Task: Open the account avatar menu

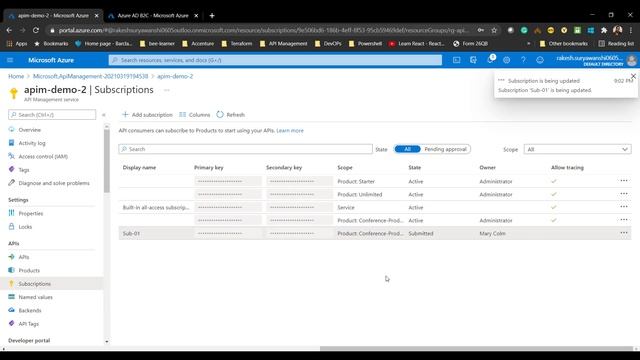Action: click(x=631, y=60)
